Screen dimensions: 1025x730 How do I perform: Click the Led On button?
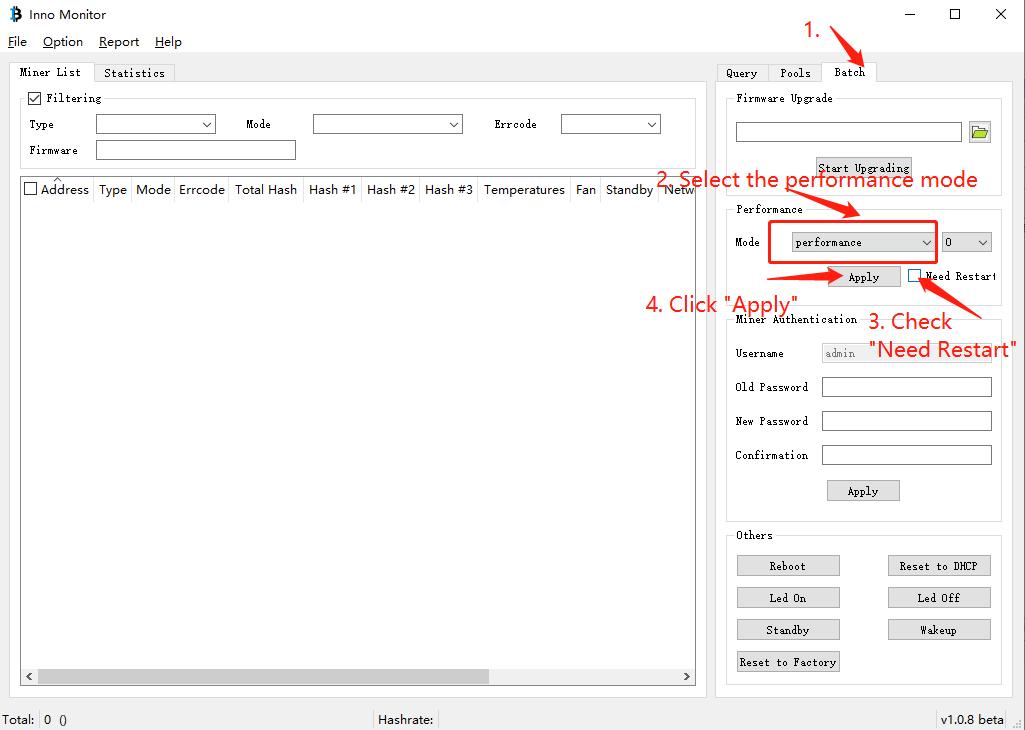(787, 598)
